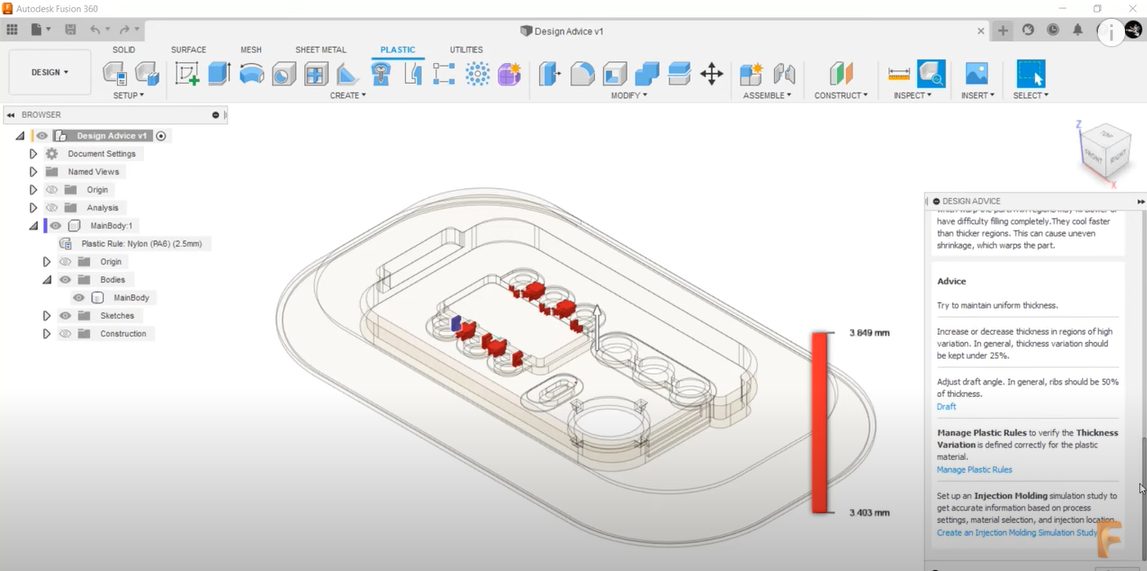The width and height of the screenshot is (1147, 571).
Task: Toggle visibility eye of MainBody:1 component
Action: [x=56, y=226]
